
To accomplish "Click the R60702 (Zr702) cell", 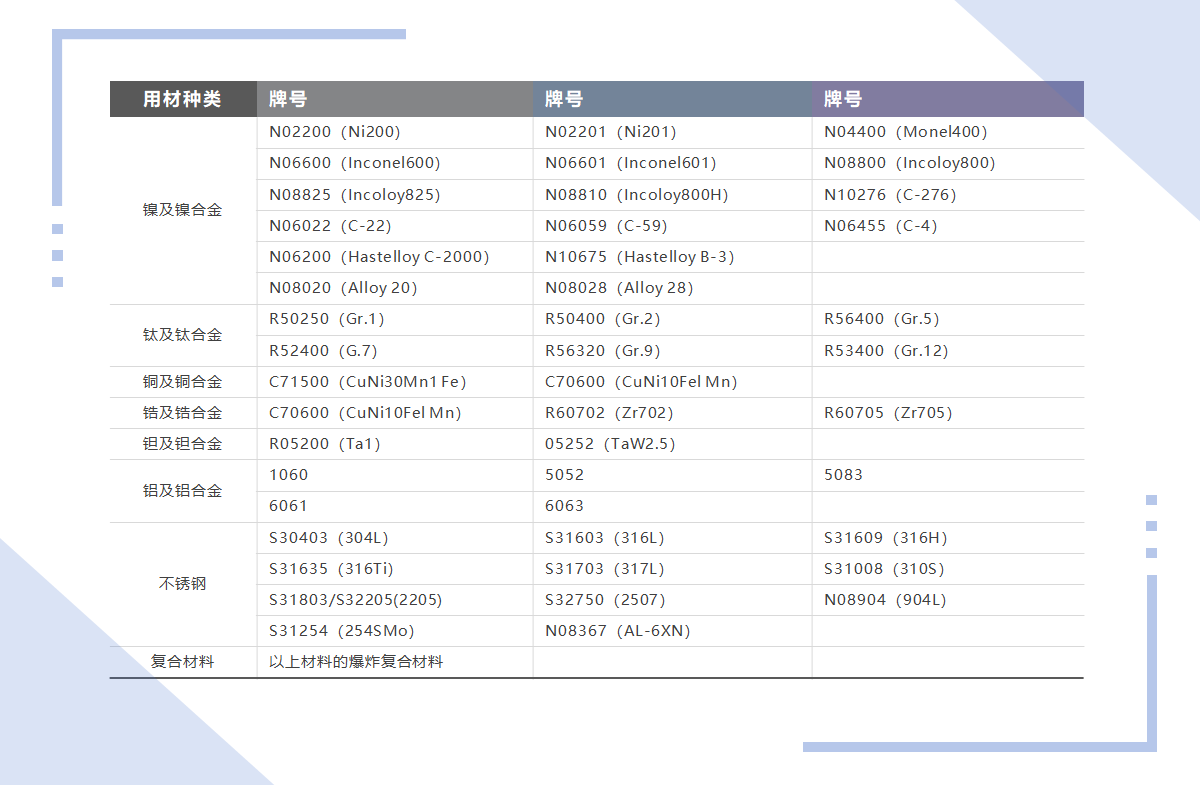I will 672,413.
